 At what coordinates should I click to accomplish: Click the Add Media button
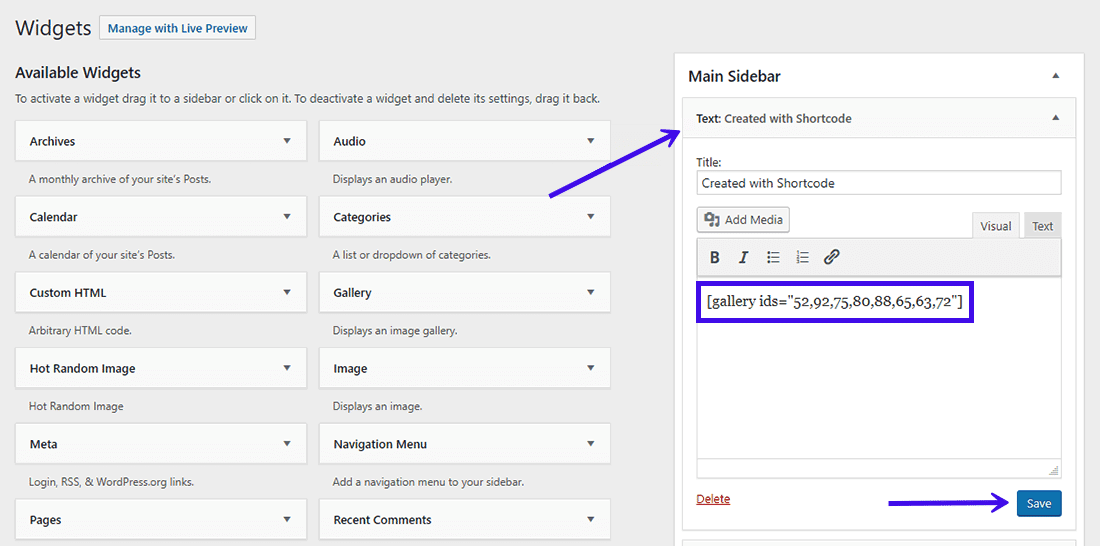743,220
